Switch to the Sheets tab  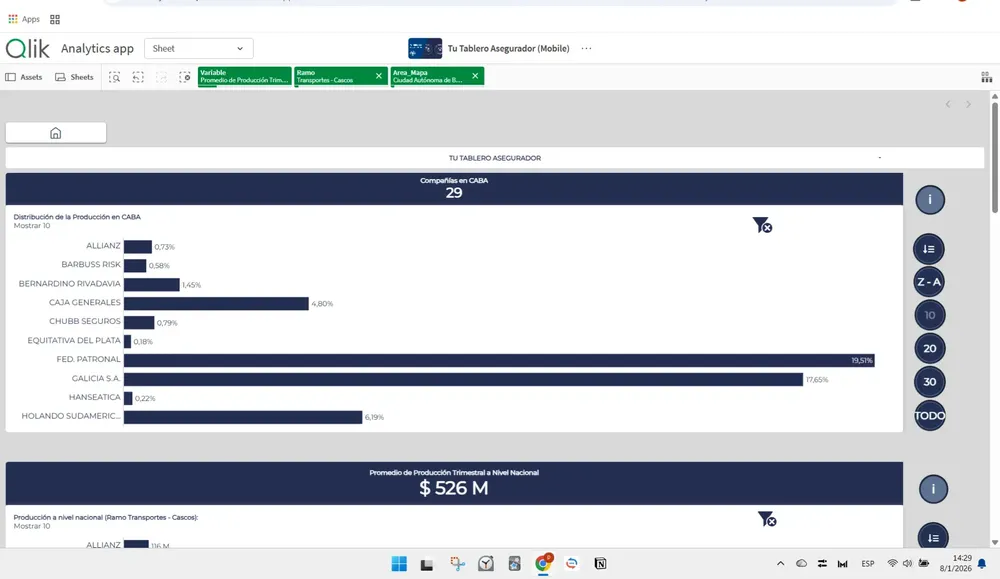tap(74, 76)
